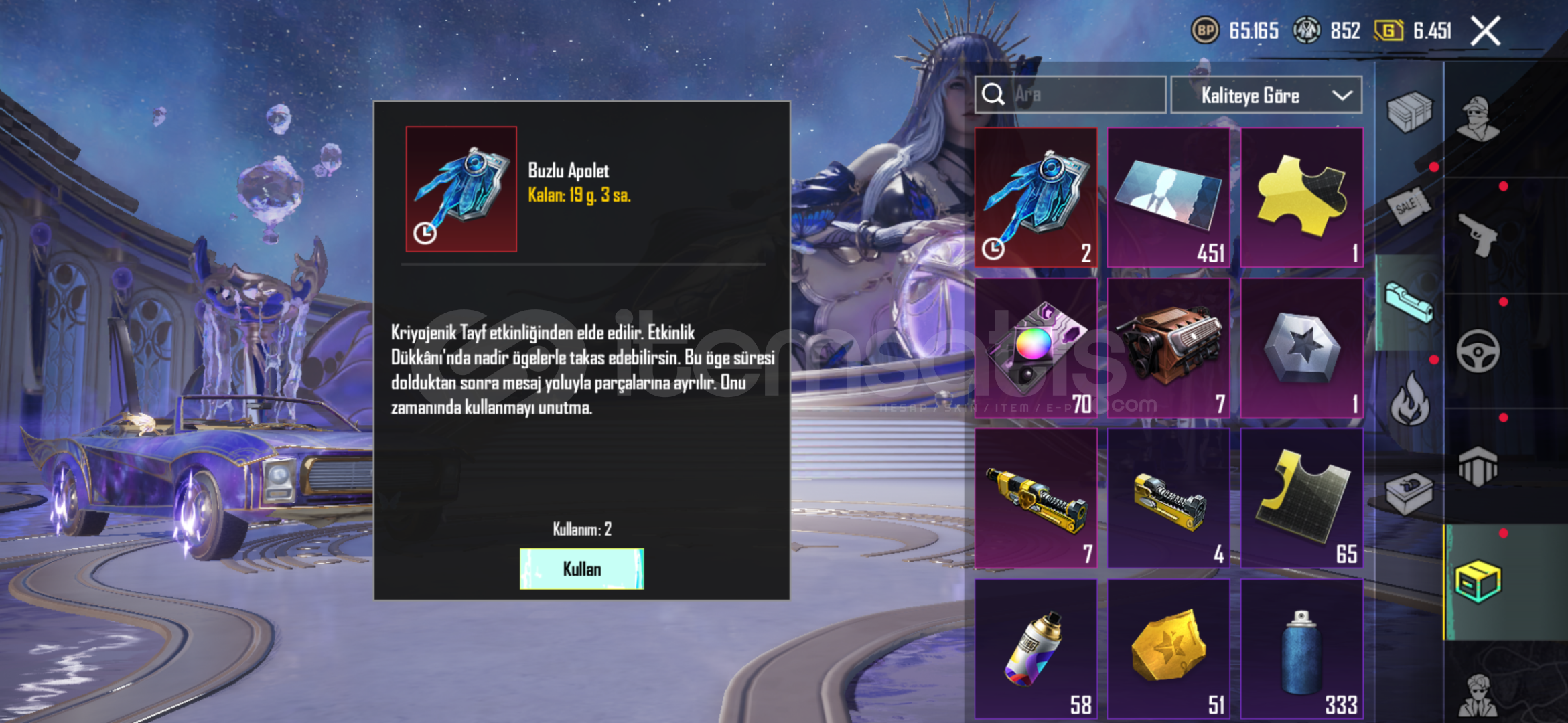Select the engine item with count 7

coord(1168,348)
